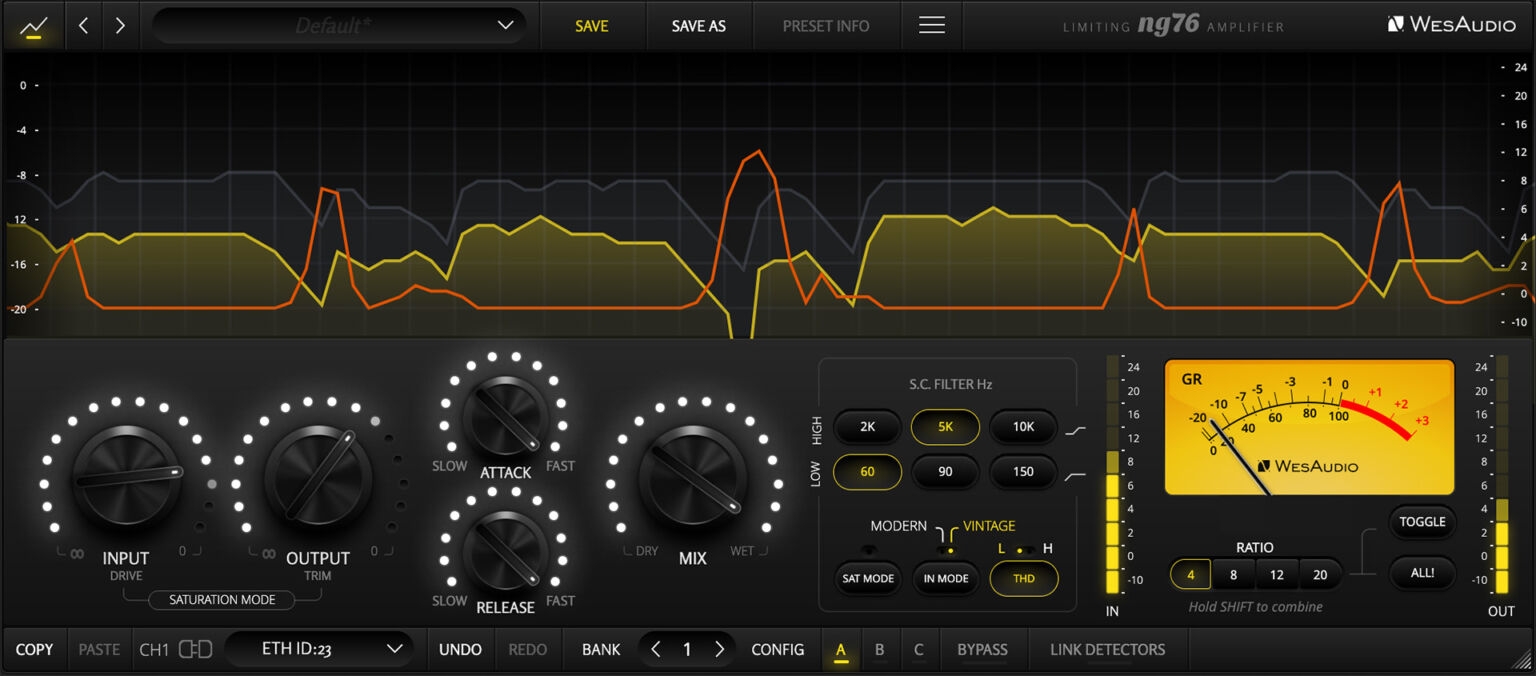1536x676 pixels.
Task: Select the 2K high filter
Action: click(867, 427)
